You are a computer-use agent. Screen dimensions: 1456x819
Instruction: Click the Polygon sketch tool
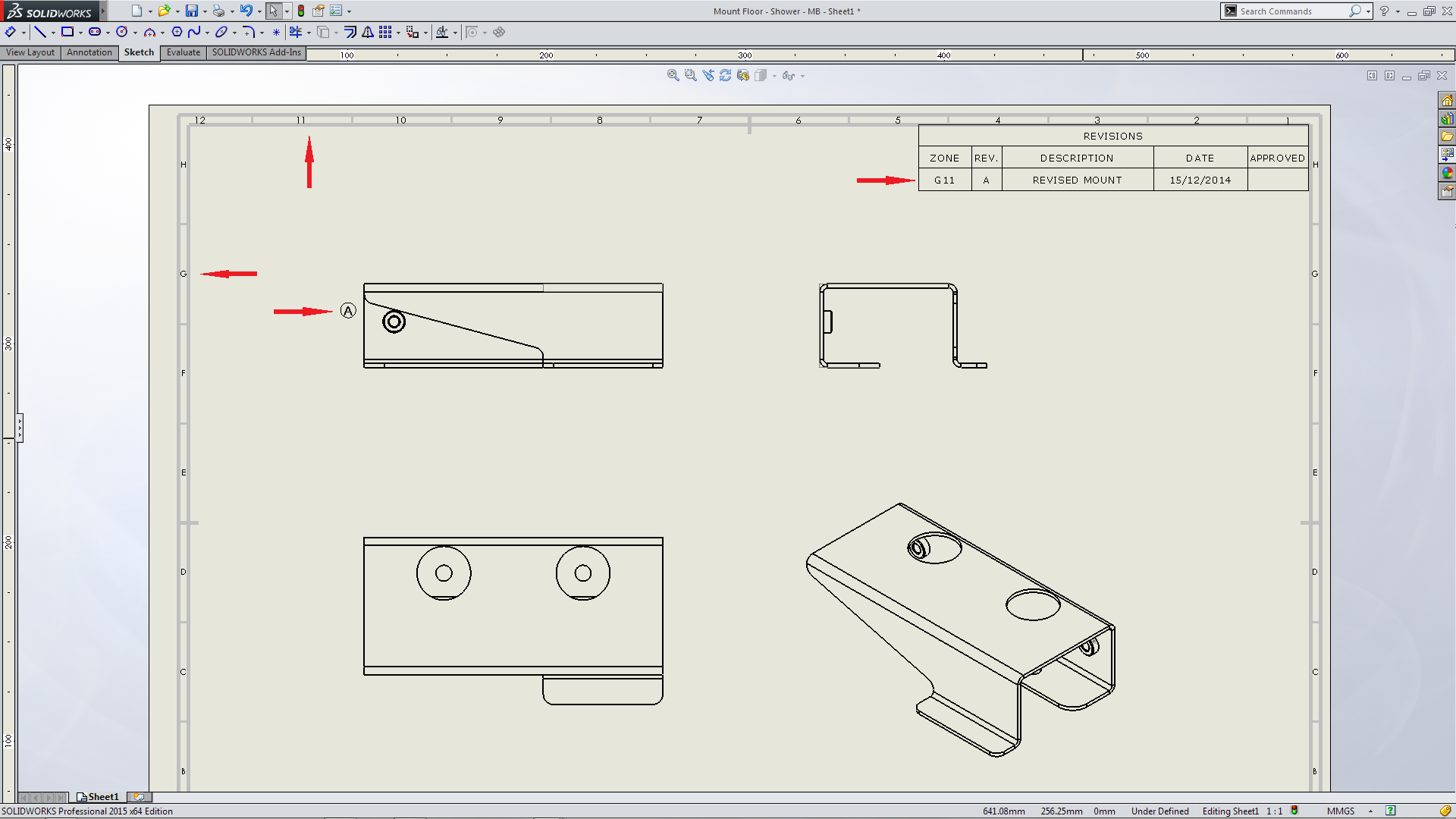(x=177, y=32)
